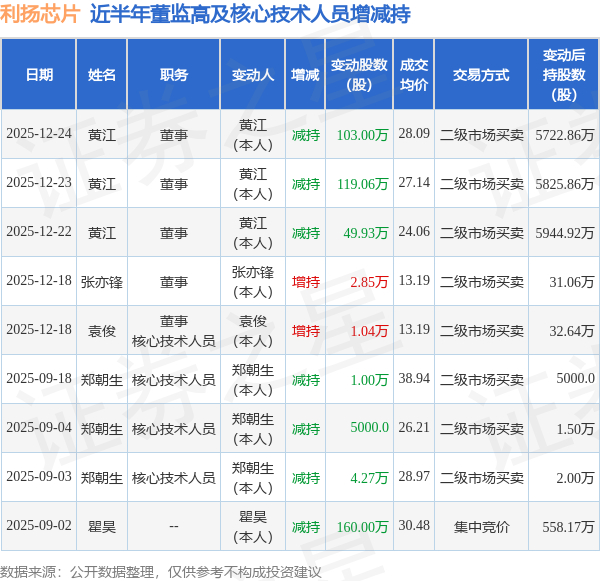The height and width of the screenshot is (581, 600).
Task: Select the 558.17万 holdings cell
Action: 568,527
